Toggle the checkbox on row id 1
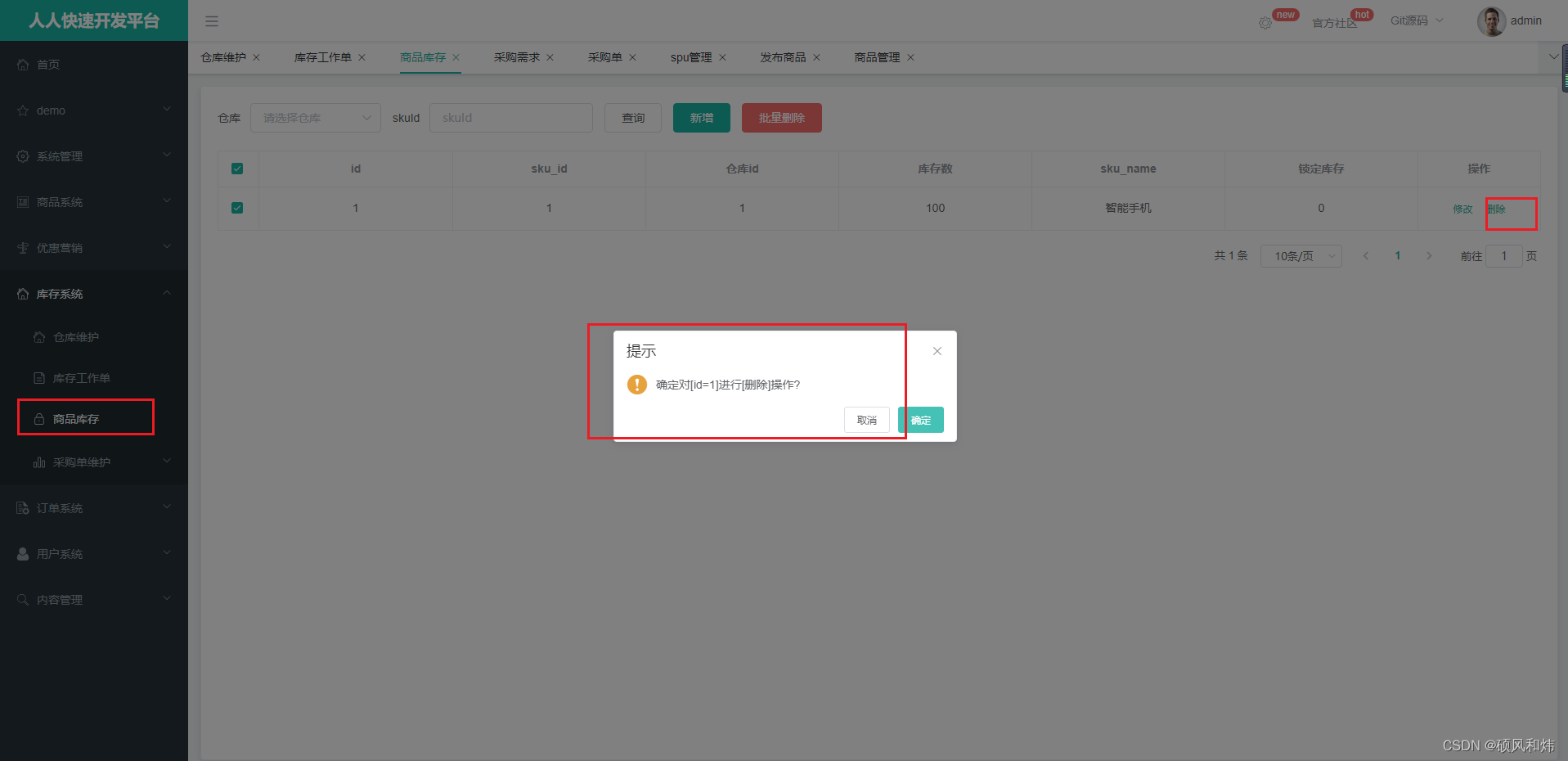The height and width of the screenshot is (761, 1568). (237, 208)
